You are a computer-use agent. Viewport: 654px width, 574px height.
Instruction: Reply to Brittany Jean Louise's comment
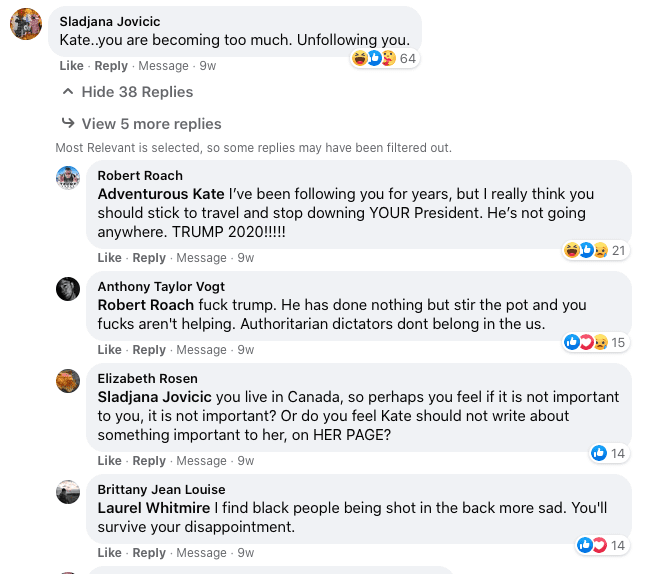(x=149, y=553)
